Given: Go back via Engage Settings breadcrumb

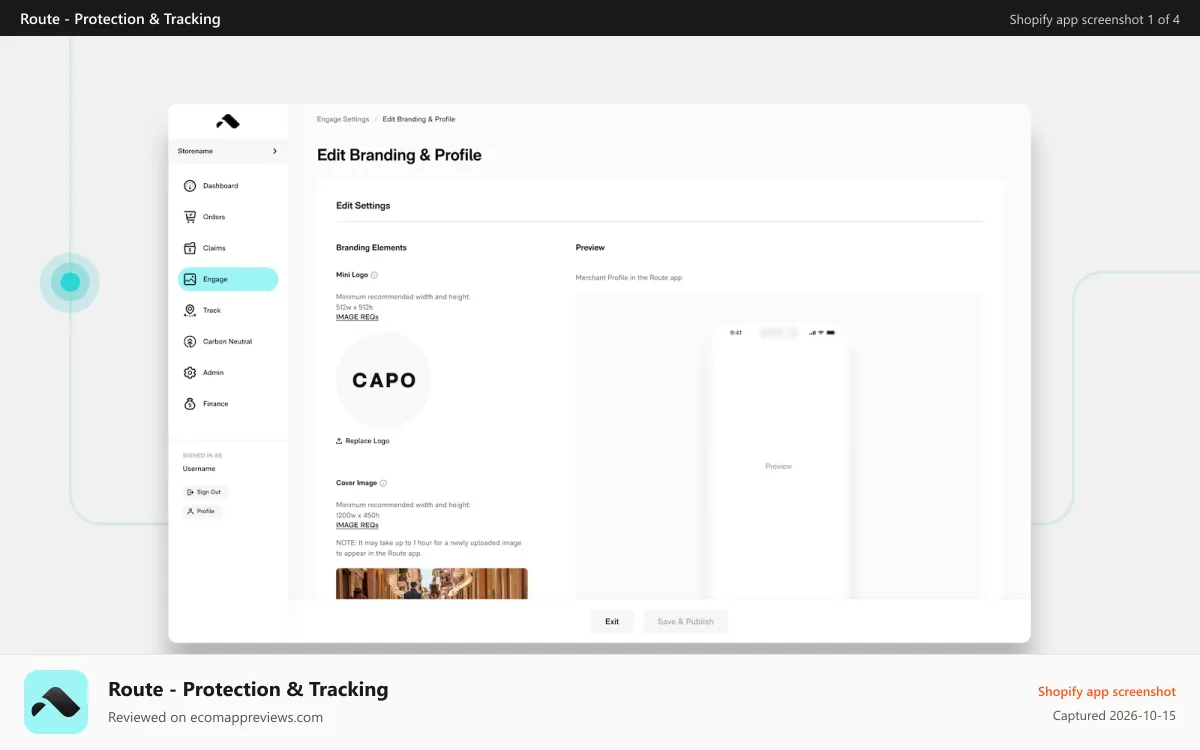Looking at the screenshot, I should pos(343,119).
